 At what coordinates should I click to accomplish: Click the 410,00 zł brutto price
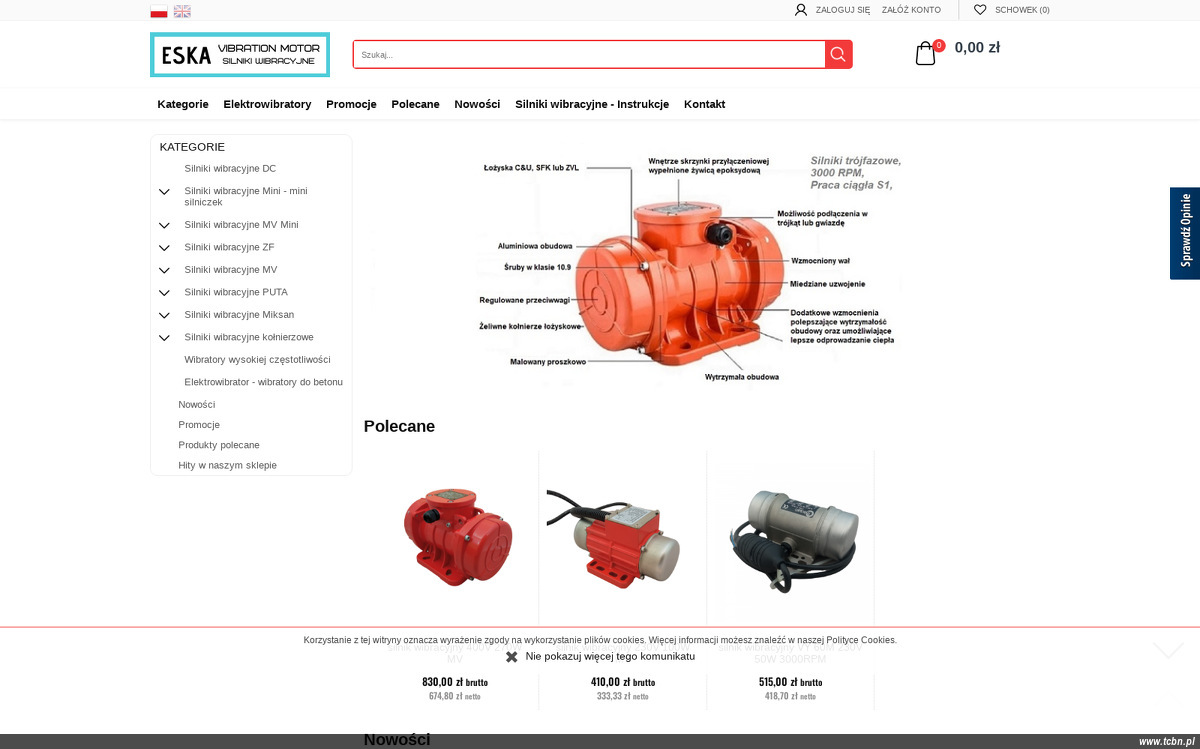click(x=623, y=682)
